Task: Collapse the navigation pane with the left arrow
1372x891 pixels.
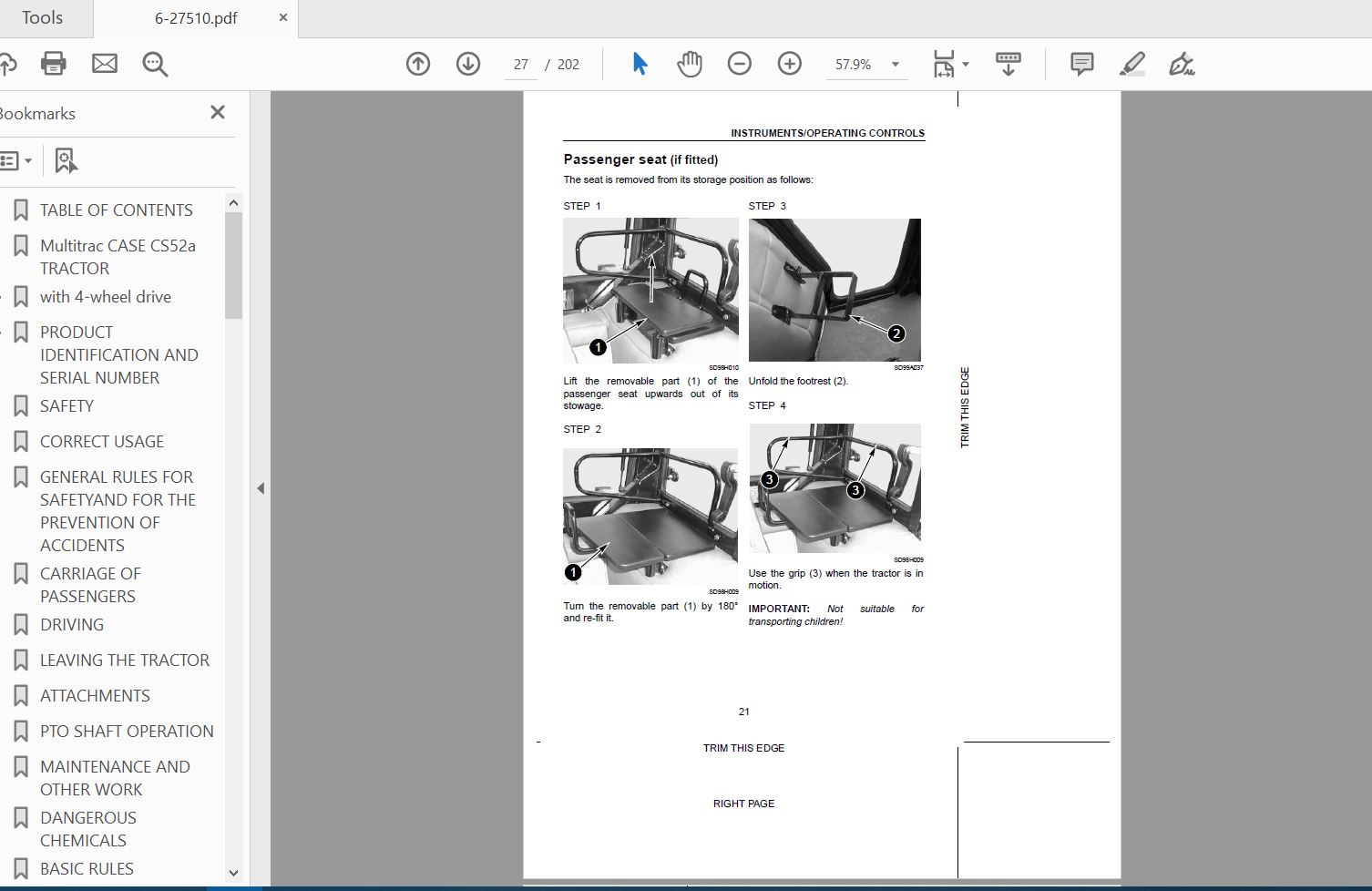Action: click(261, 488)
